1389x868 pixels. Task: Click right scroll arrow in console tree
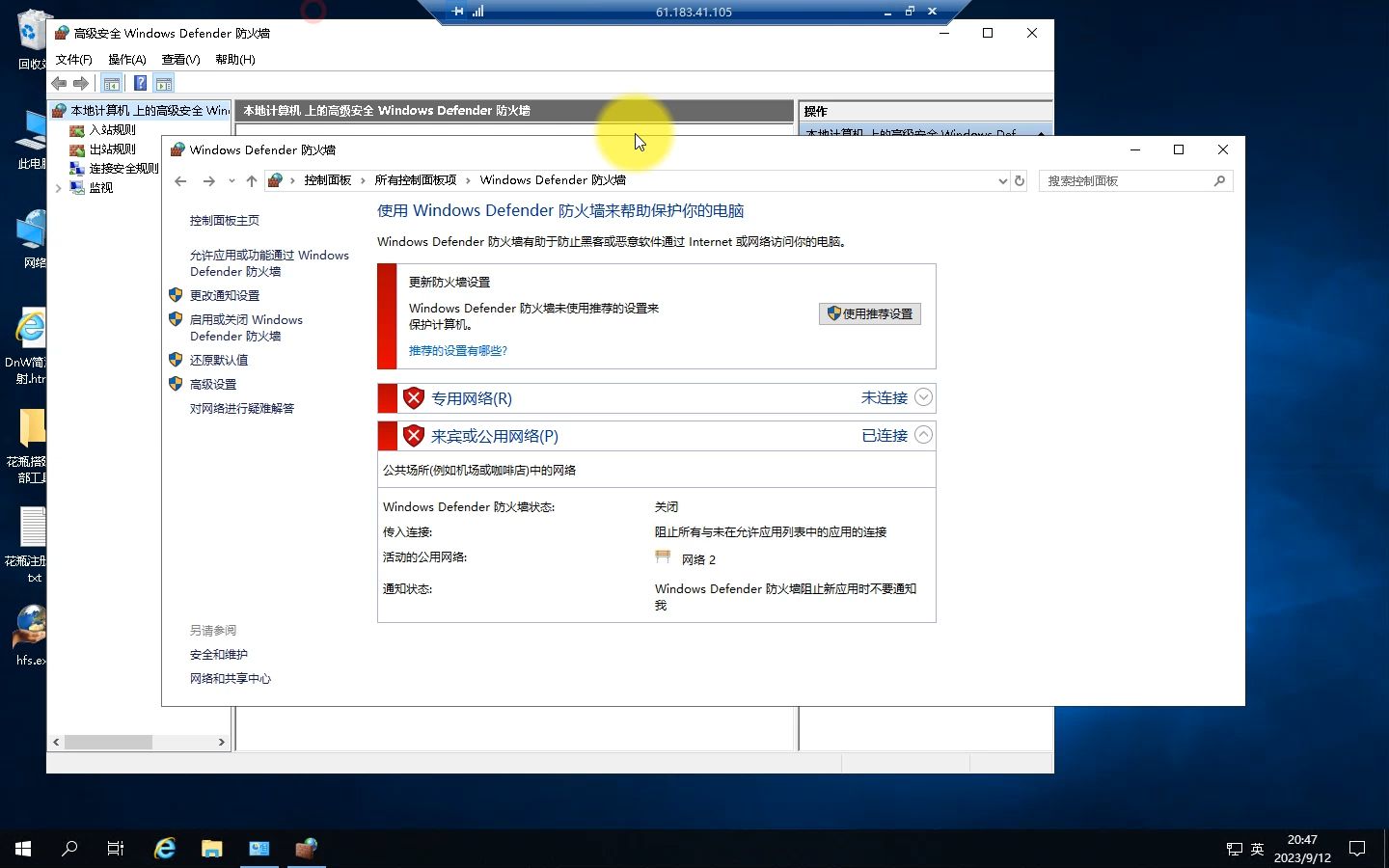point(222,743)
